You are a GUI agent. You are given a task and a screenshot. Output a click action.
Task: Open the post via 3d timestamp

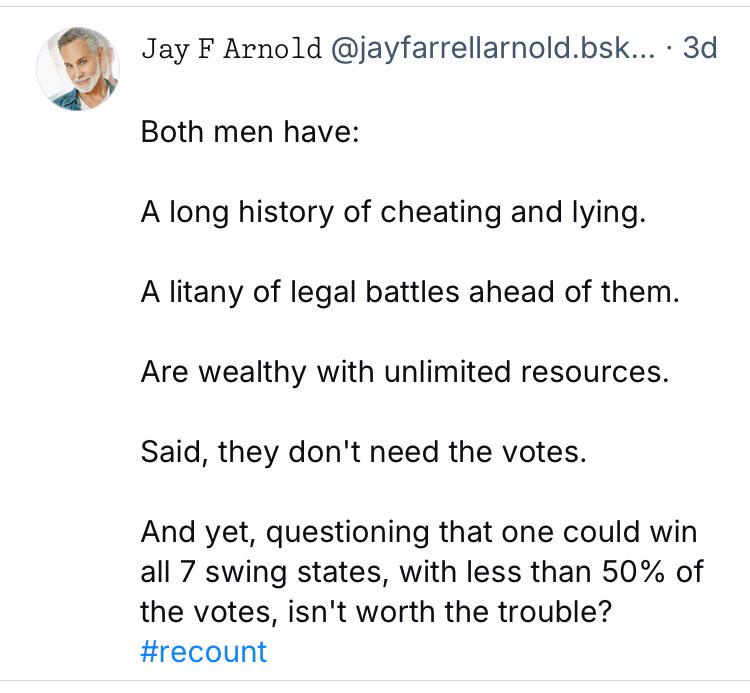(700, 47)
